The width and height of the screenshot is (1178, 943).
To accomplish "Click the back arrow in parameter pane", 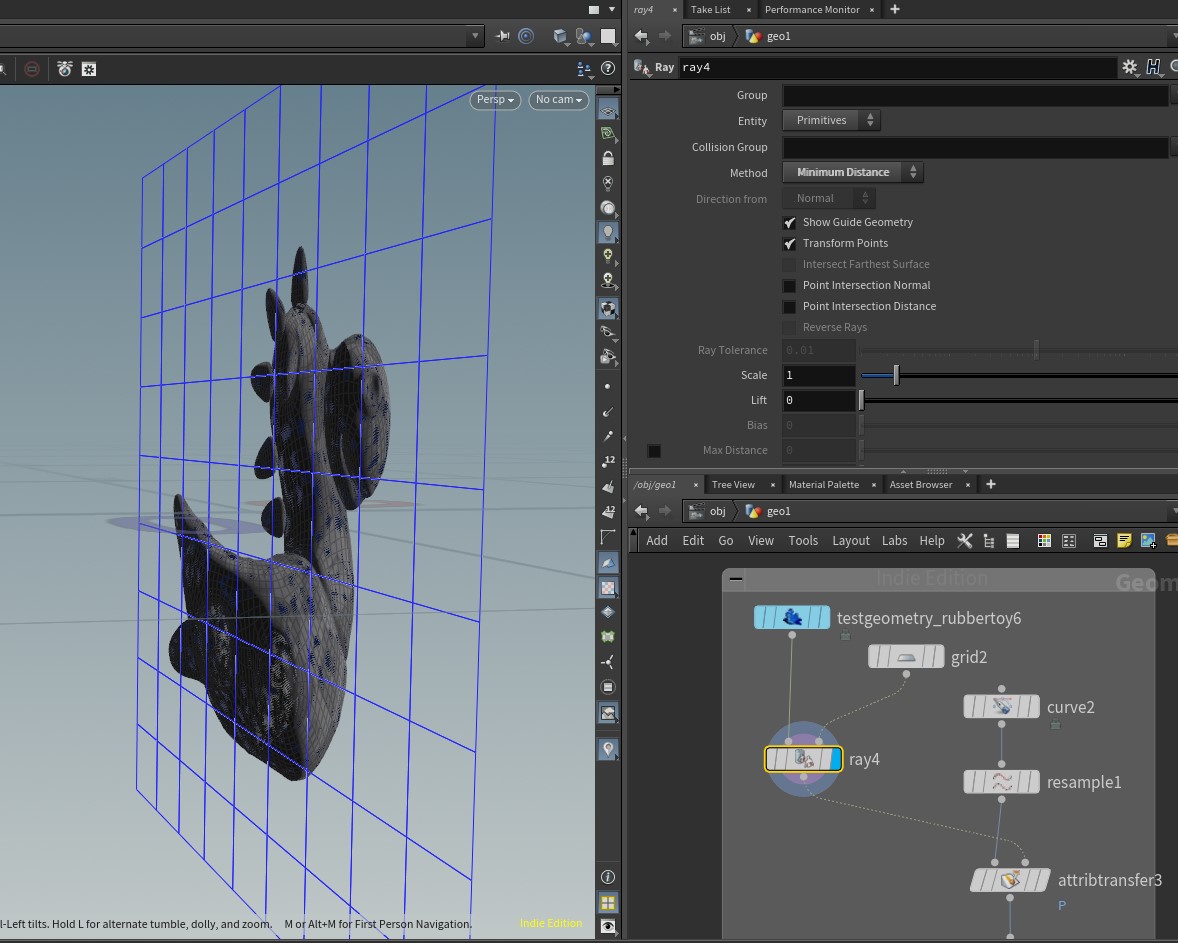I will [x=642, y=36].
